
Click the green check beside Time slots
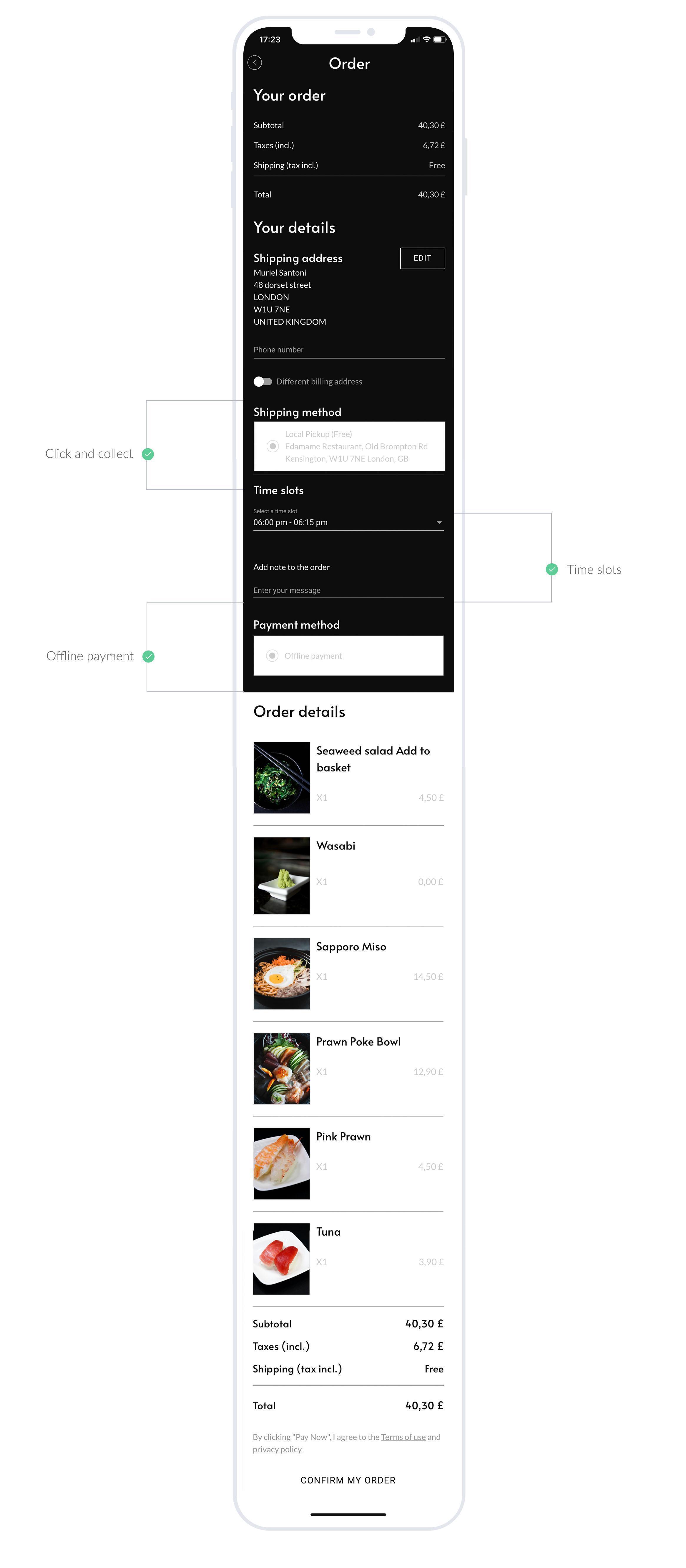click(x=552, y=569)
